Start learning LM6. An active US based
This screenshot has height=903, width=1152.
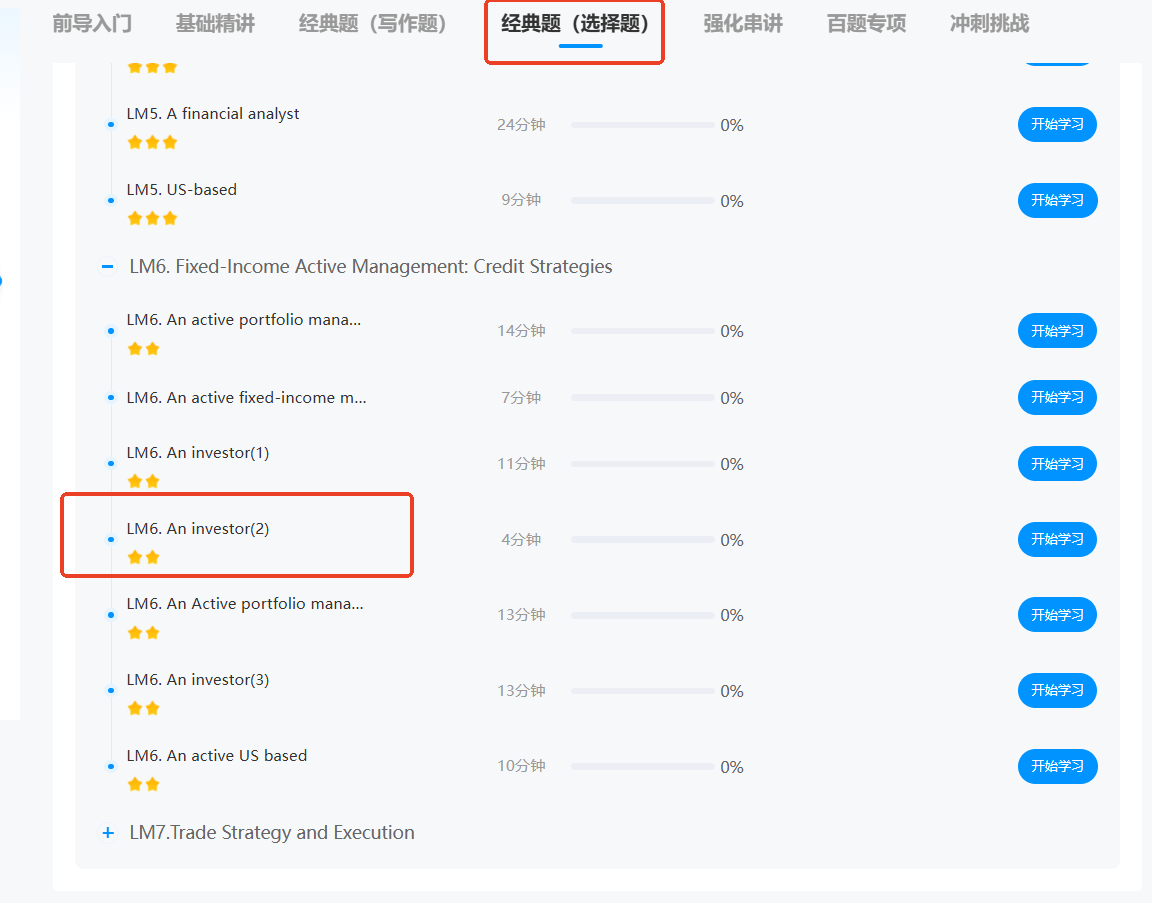coord(1057,766)
